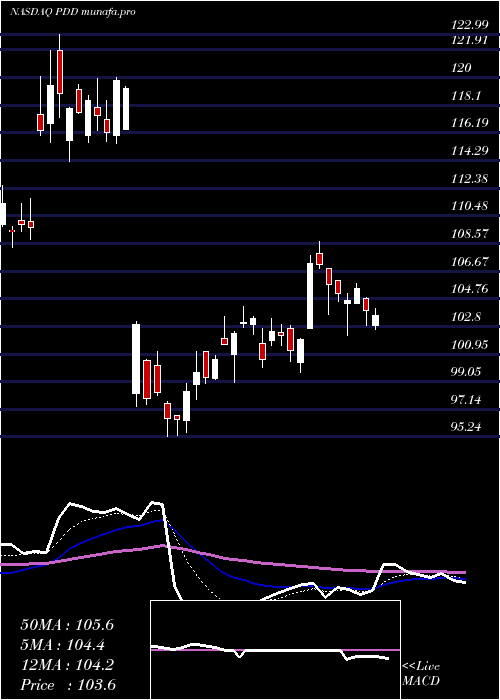Click the 50MA : 105.6 reading
Viewport: 500px width, 700px height.
coord(67,625)
